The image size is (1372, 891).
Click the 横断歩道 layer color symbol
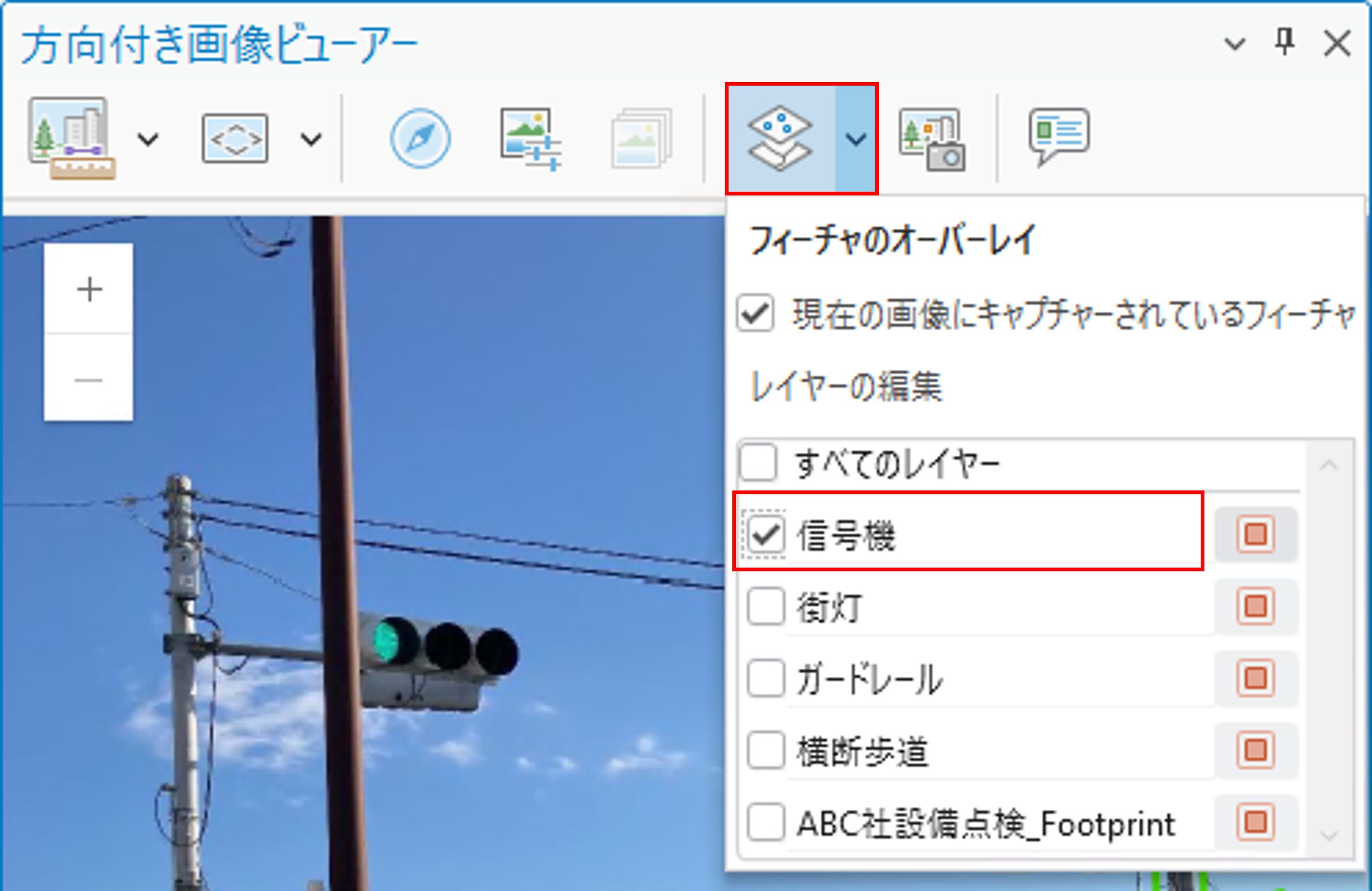[1255, 750]
